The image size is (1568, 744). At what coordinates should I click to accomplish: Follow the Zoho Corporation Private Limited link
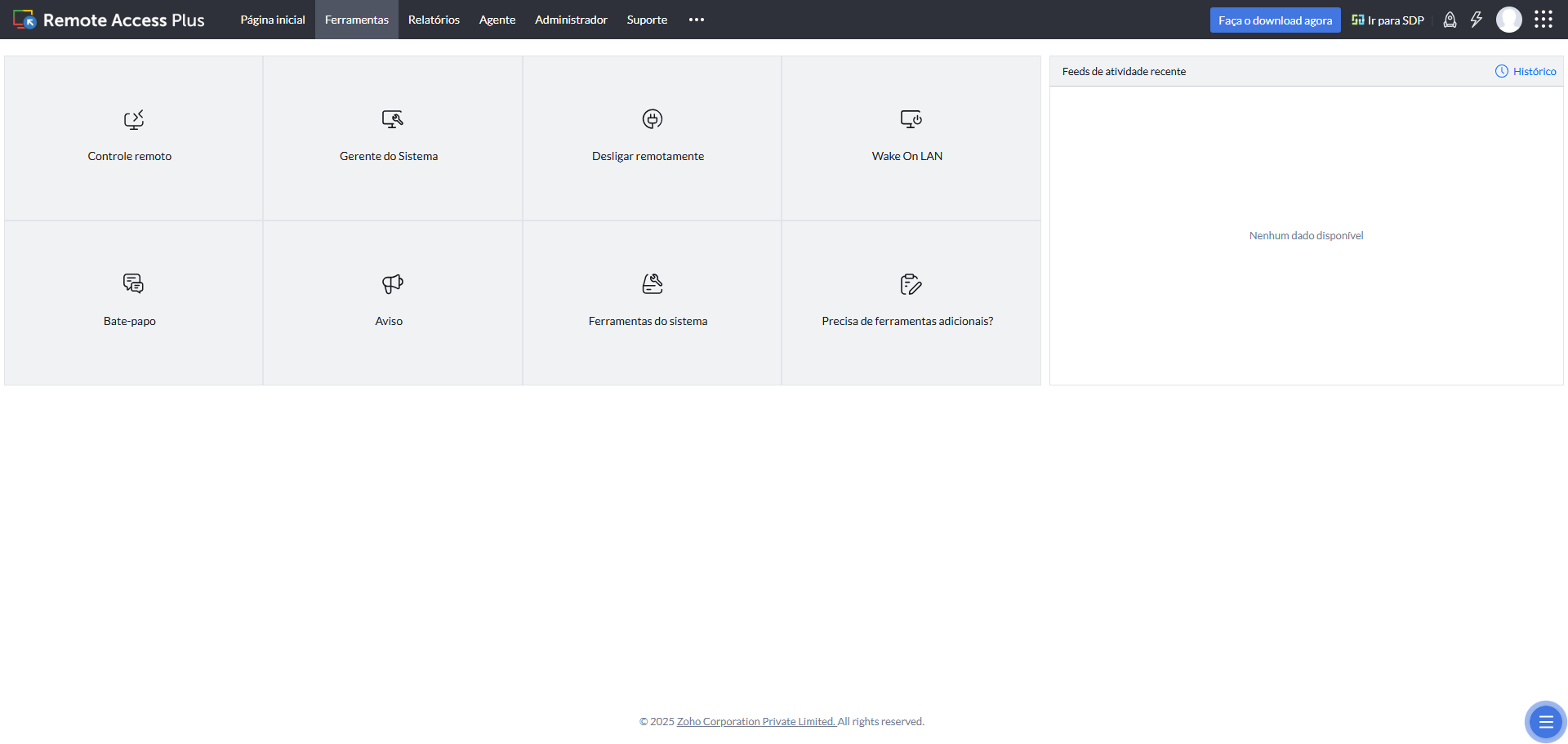click(755, 722)
